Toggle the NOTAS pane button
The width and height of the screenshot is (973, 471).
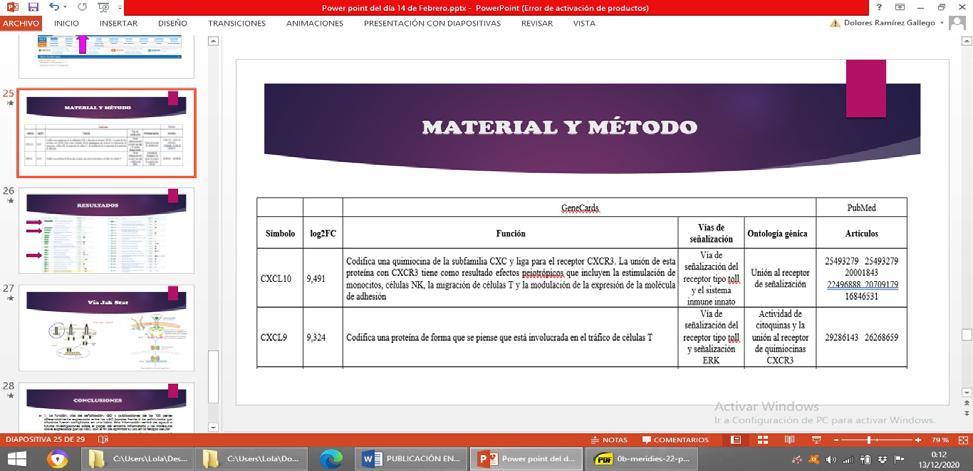point(609,439)
